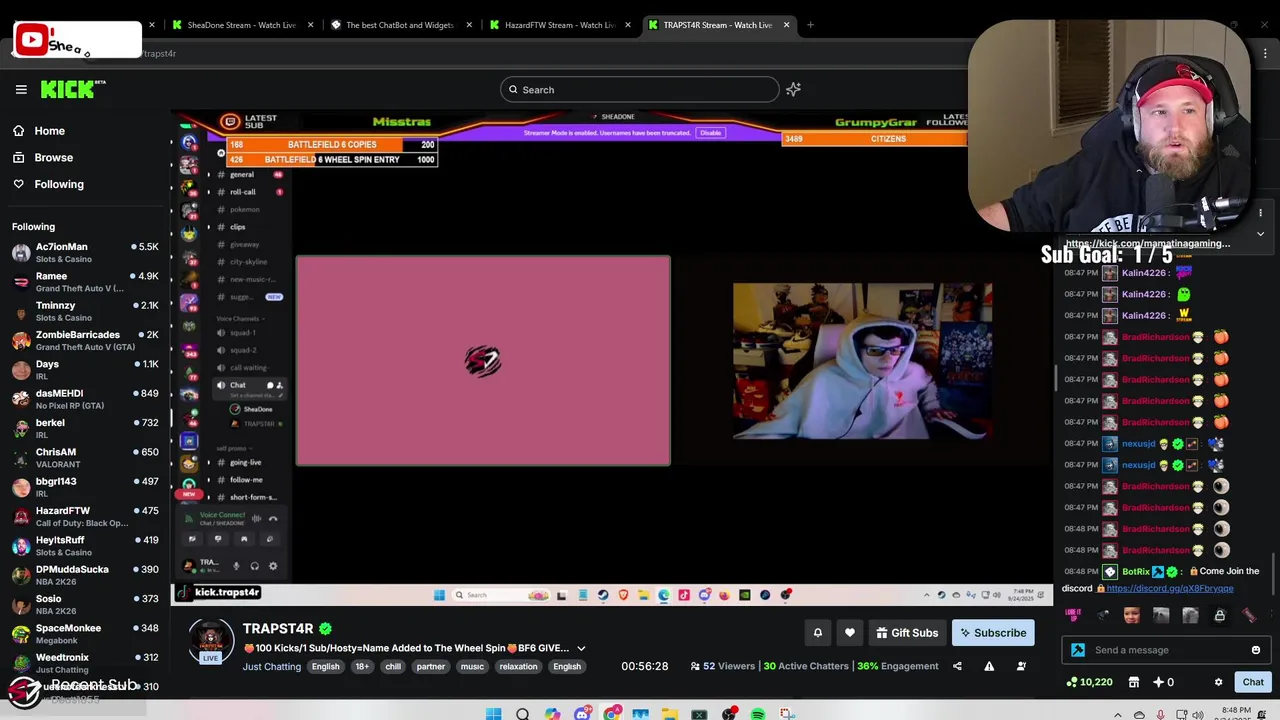Viewport: 1280px width, 720px height.
Task: Click the Disable streamer mode button
Action: 710,133
